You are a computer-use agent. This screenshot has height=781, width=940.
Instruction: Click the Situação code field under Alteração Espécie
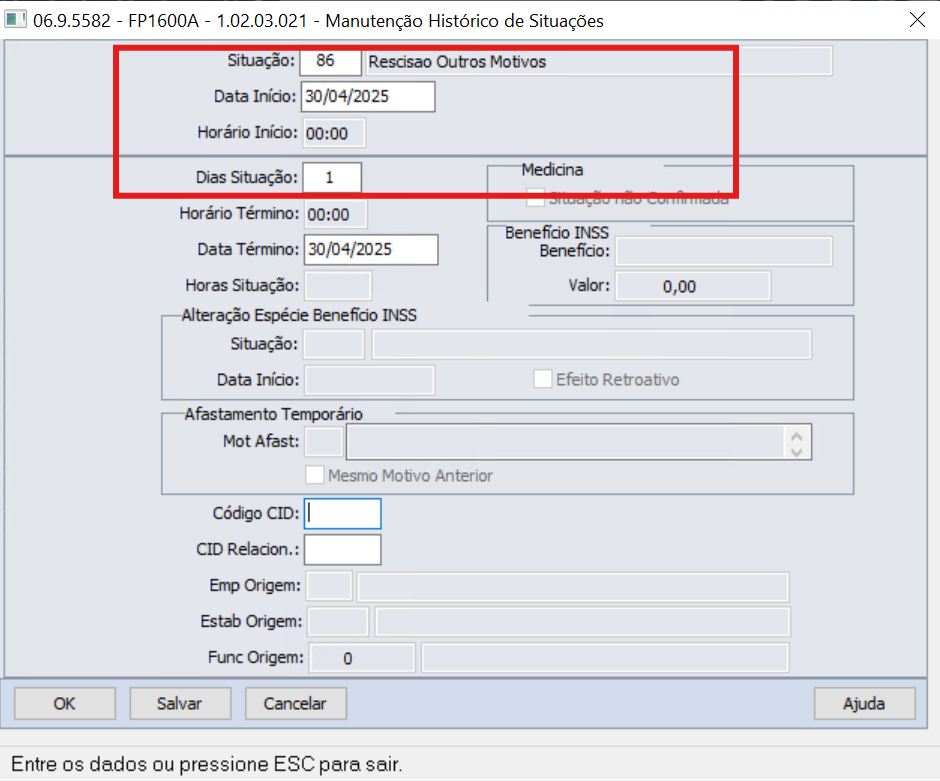point(334,344)
